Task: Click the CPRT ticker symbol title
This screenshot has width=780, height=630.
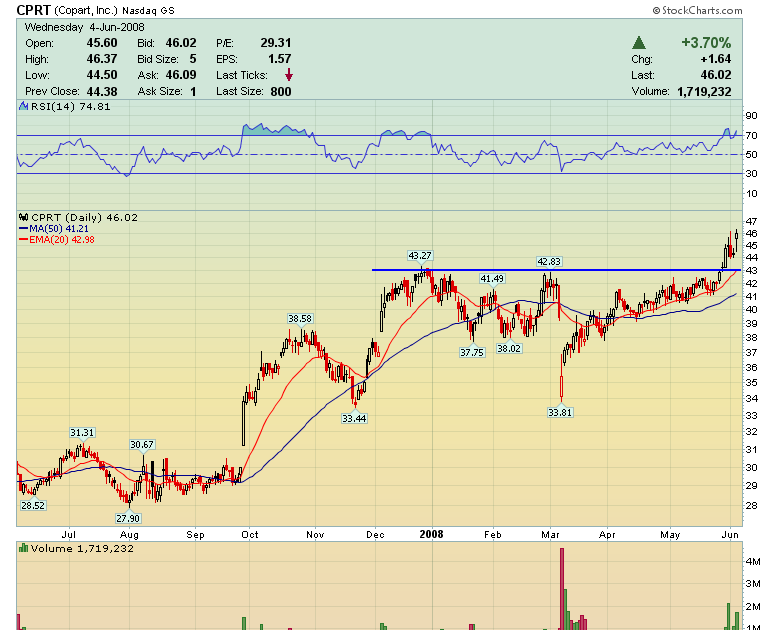Action: (x=33, y=10)
